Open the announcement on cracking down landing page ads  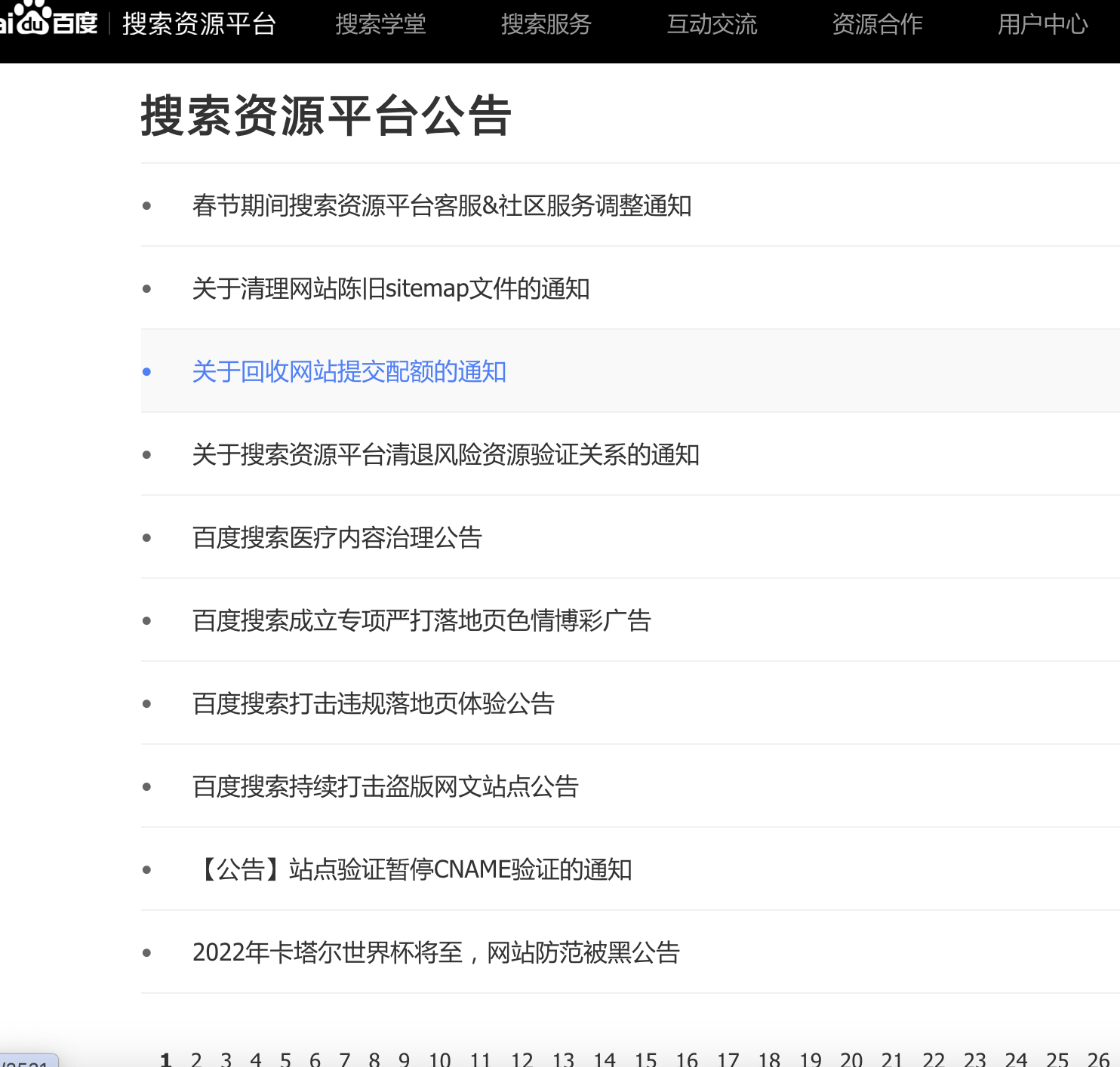423,621
